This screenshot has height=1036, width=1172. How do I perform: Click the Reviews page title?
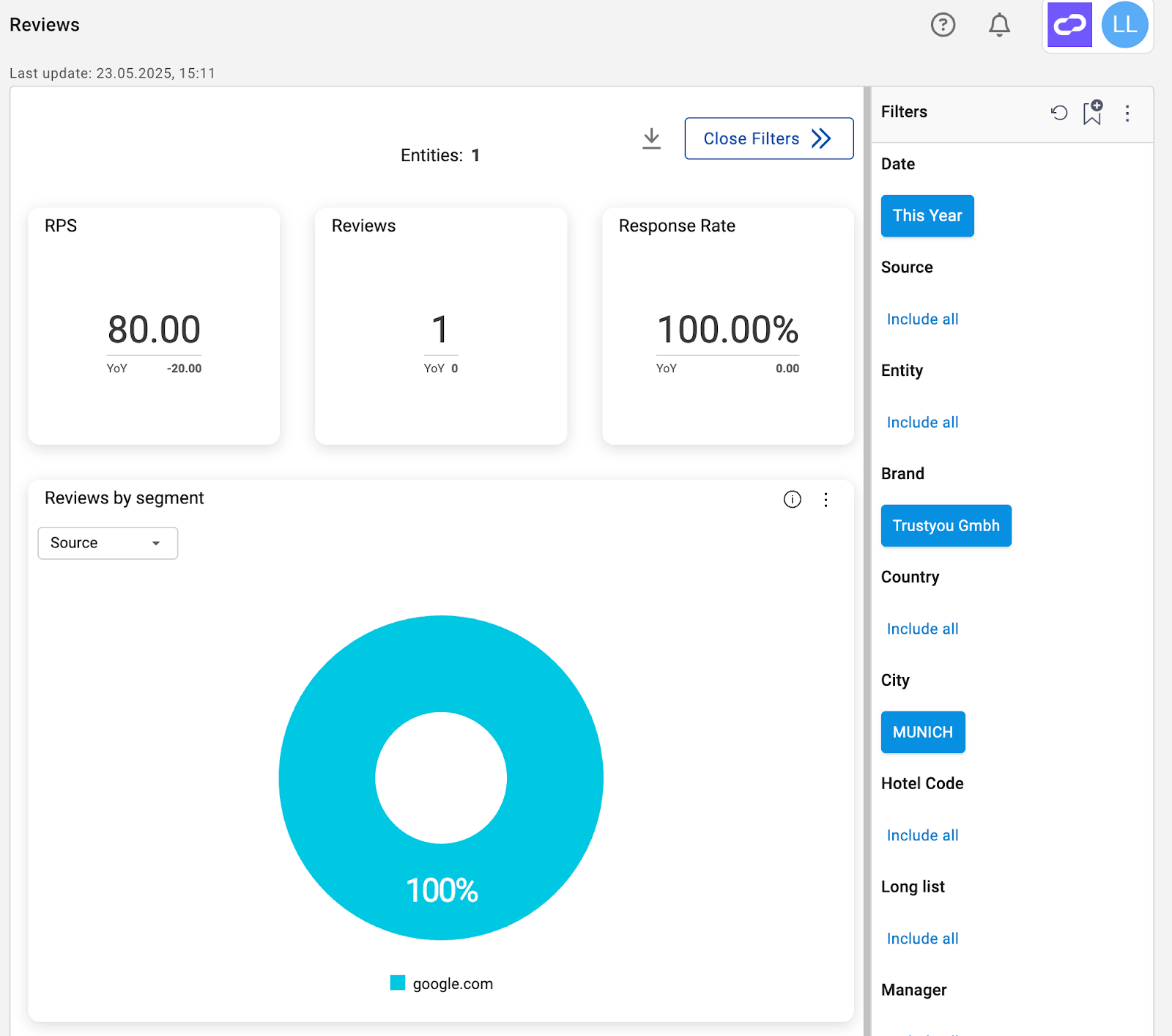(x=45, y=25)
